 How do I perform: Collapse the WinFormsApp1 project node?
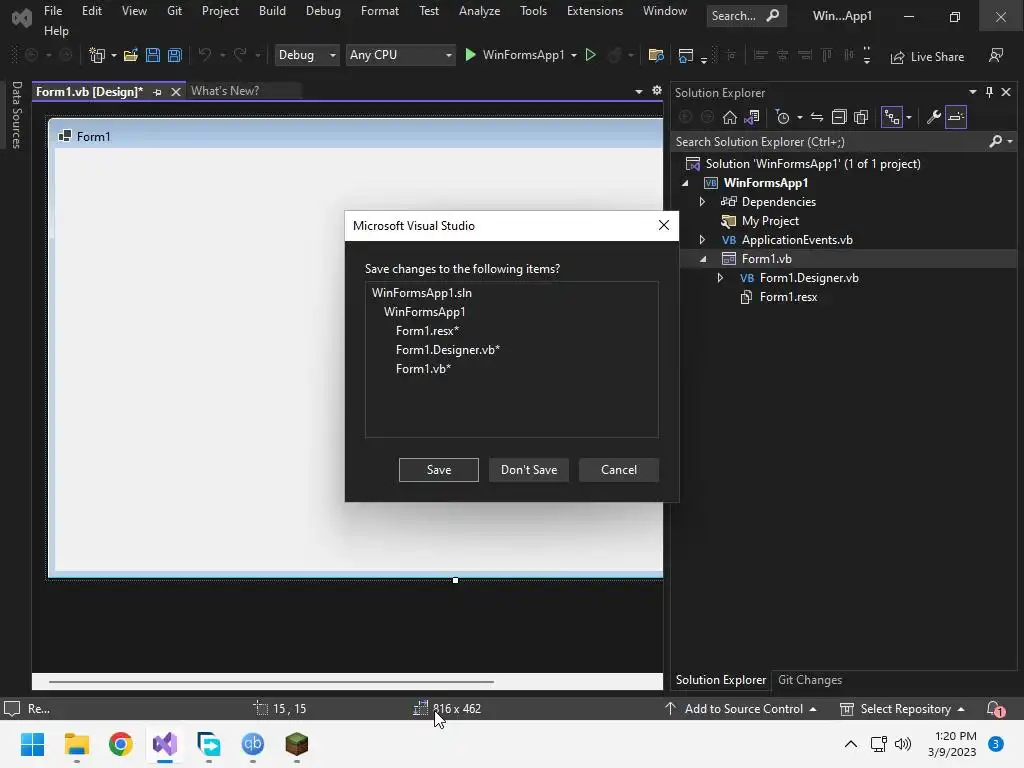point(685,184)
